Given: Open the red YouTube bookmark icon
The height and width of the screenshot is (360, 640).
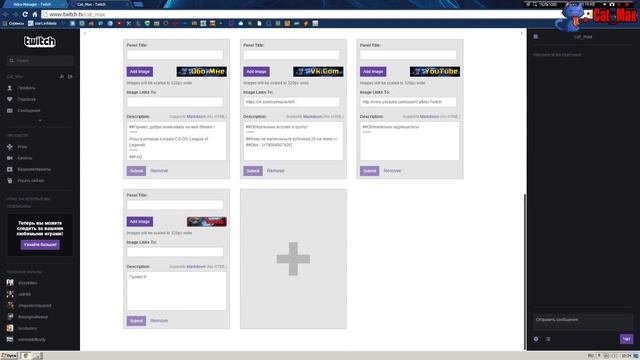Looking at the screenshot, I should tap(119, 24).
